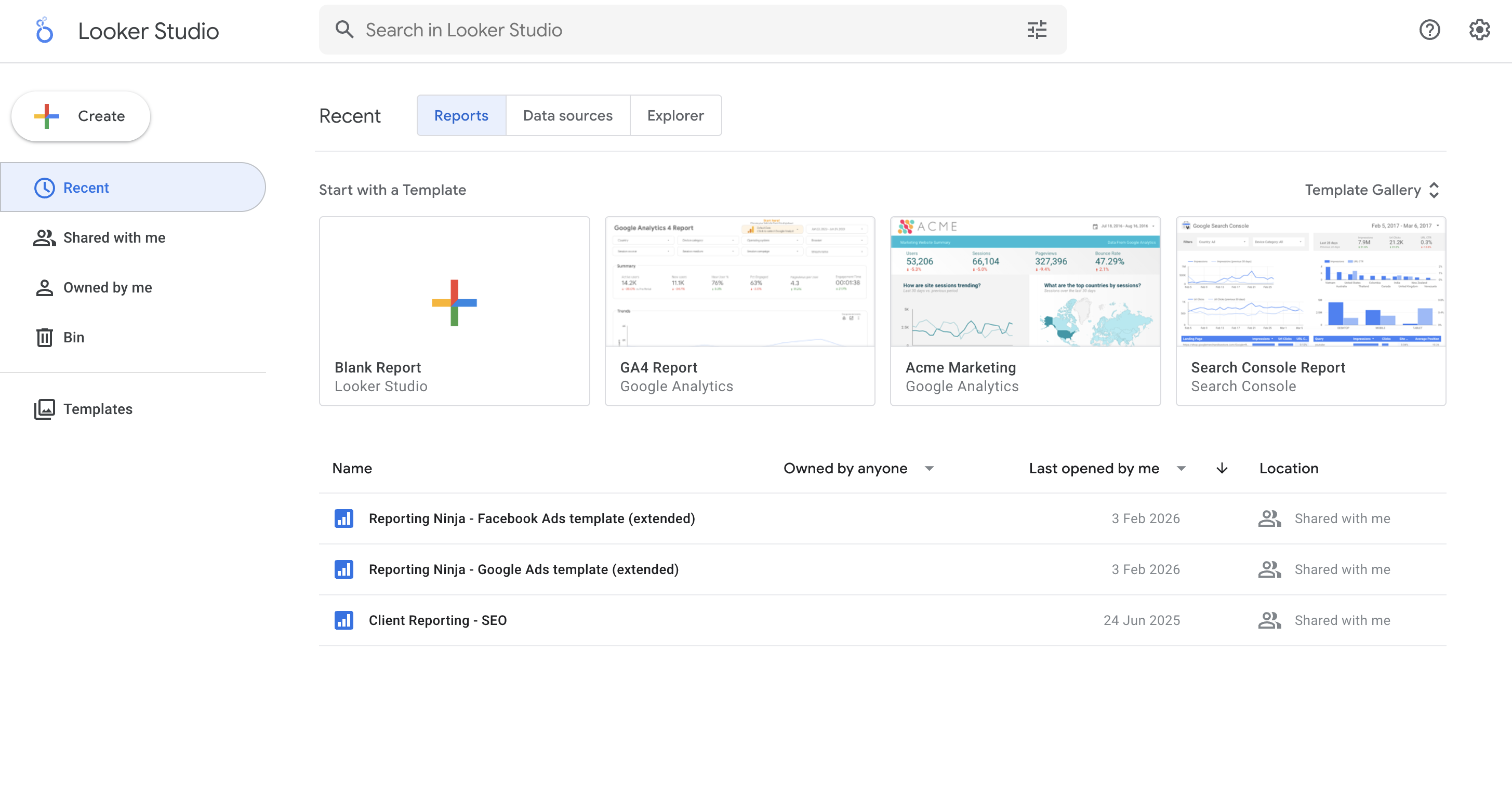The height and width of the screenshot is (798, 1512).
Task: Open Templates in the sidebar
Action: 98,409
